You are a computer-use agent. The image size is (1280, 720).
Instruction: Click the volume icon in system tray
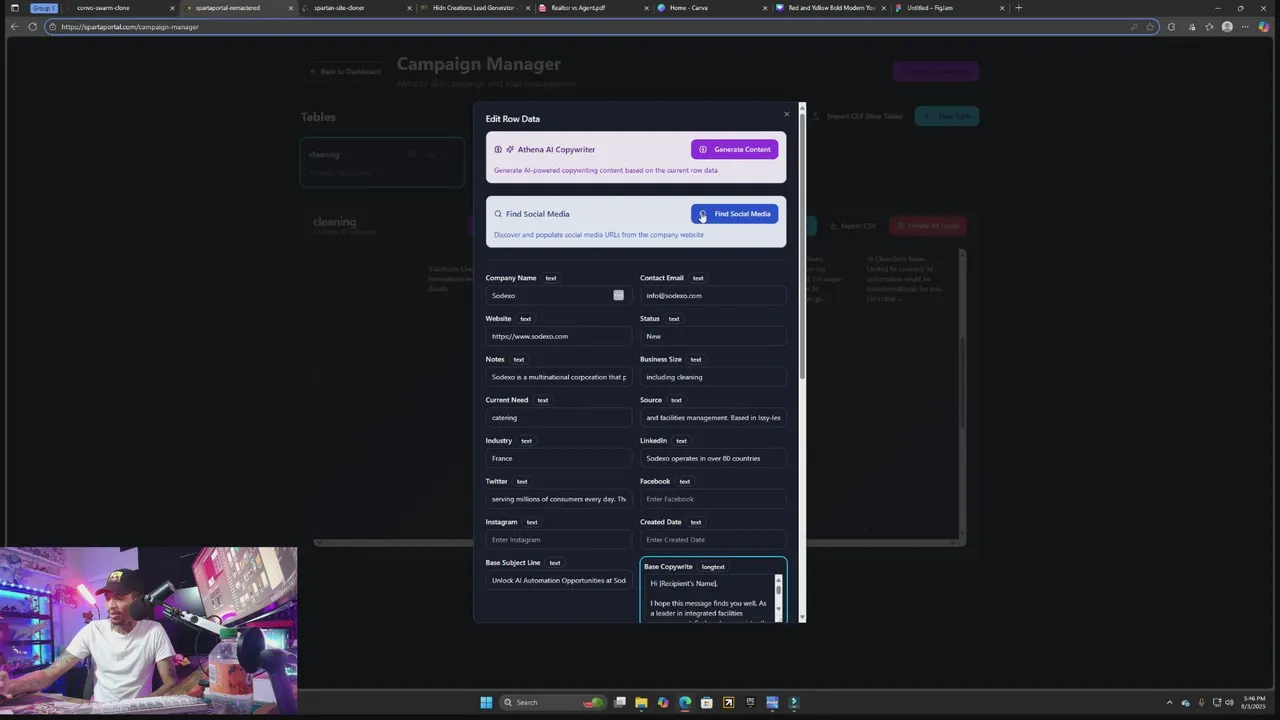click(x=1229, y=702)
